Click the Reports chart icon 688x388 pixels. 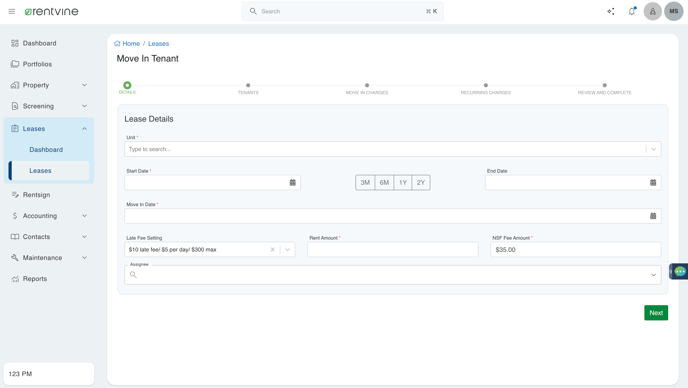pyautogui.click(x=15, y=279)
